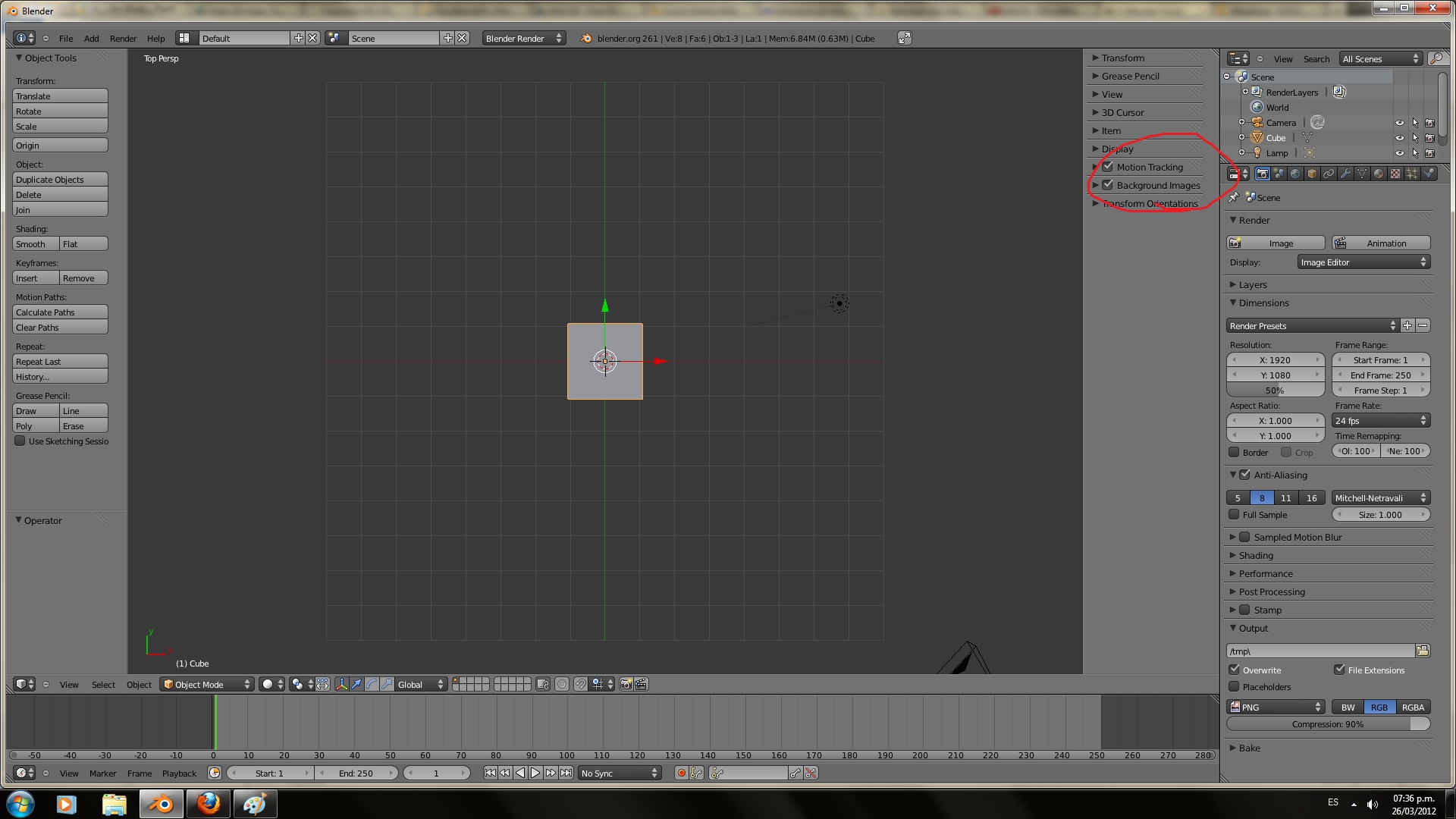The image size is (1456, 819).
Task: Switch to the Texture properties tab (checker icon)
Action: (1395, 174)
